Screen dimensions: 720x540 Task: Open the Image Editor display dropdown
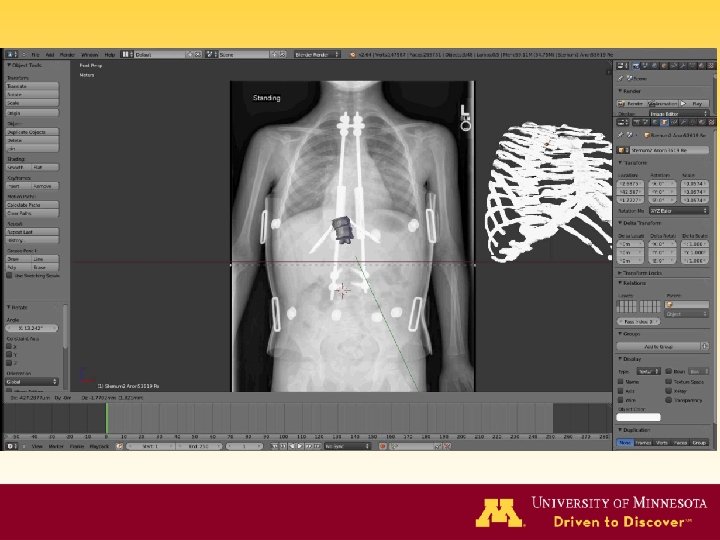click(679, 113)
